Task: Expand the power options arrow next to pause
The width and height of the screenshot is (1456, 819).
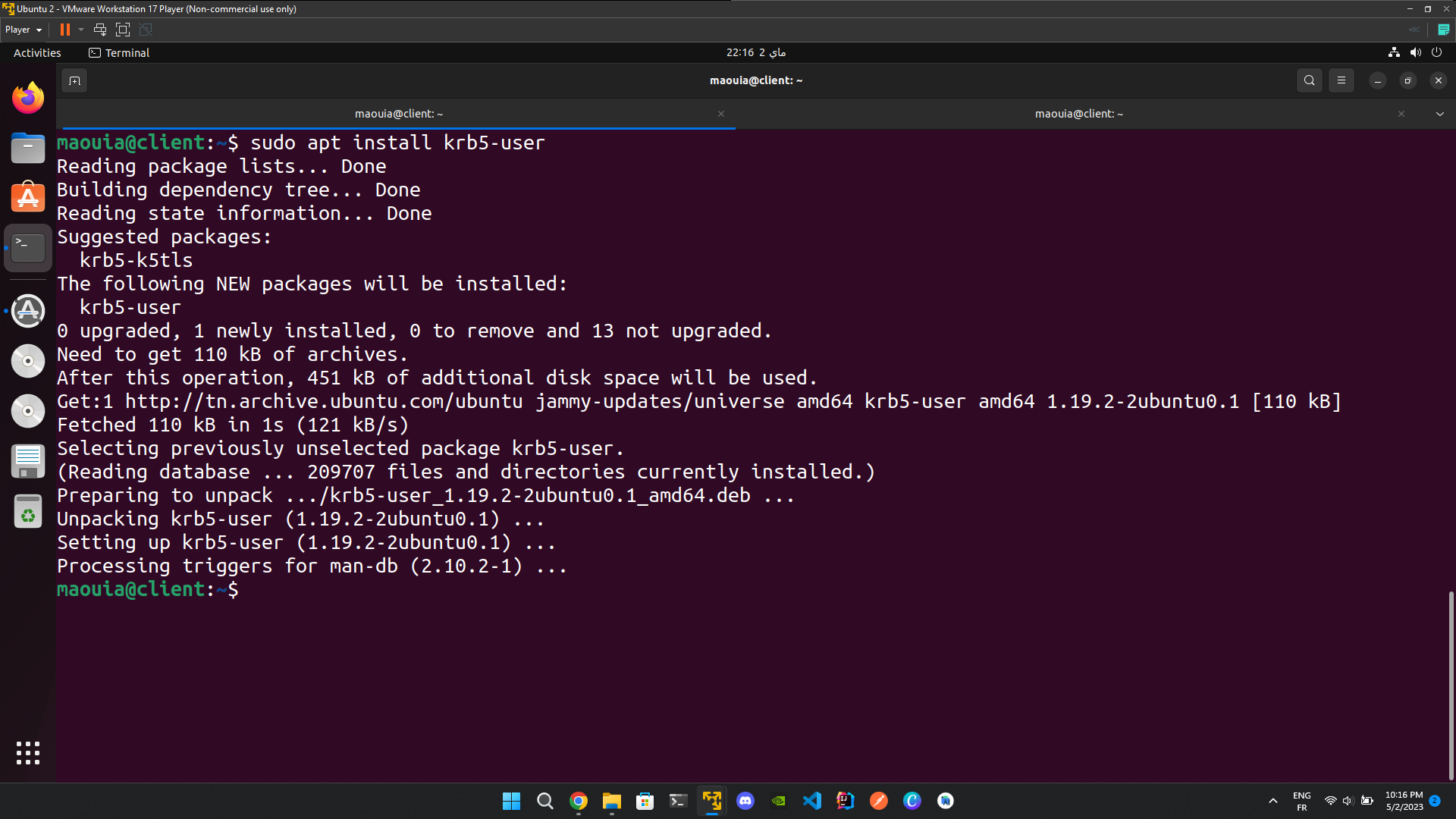Action: [81, 30]
